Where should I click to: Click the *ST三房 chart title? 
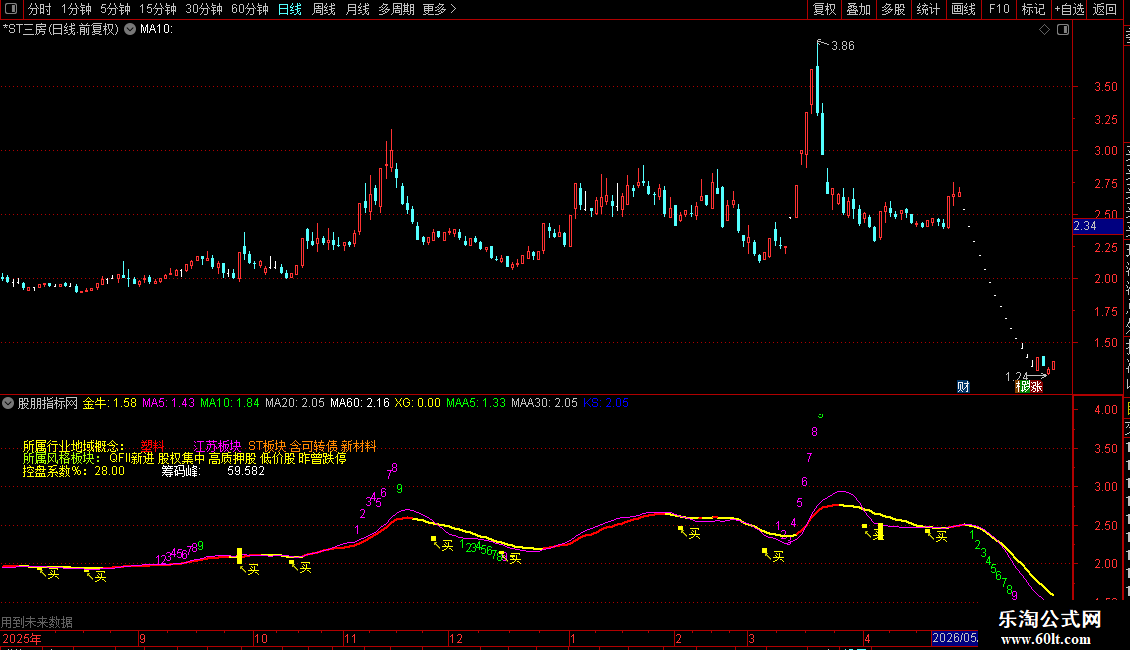coord(61,29)
